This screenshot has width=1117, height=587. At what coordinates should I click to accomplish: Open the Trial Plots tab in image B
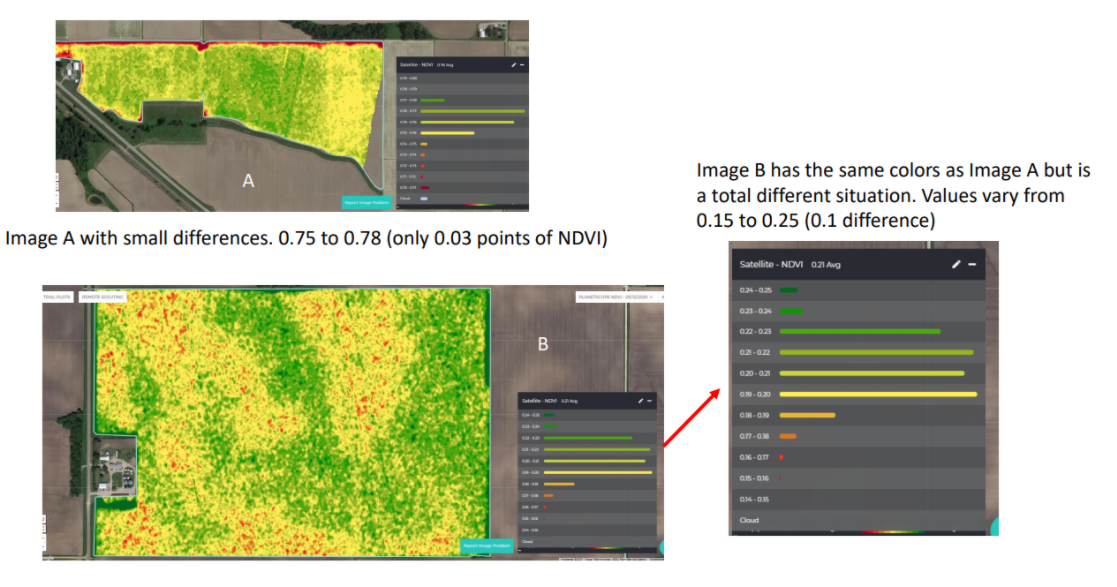(x=57, y=296)
